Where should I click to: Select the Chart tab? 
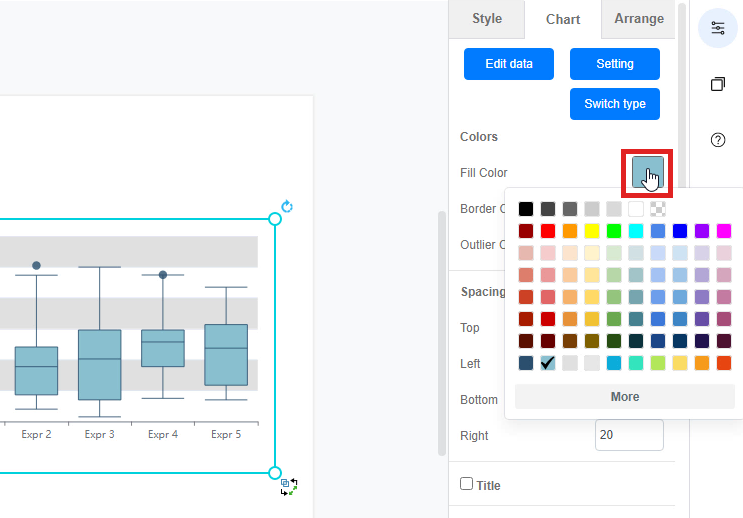point(563,19)
